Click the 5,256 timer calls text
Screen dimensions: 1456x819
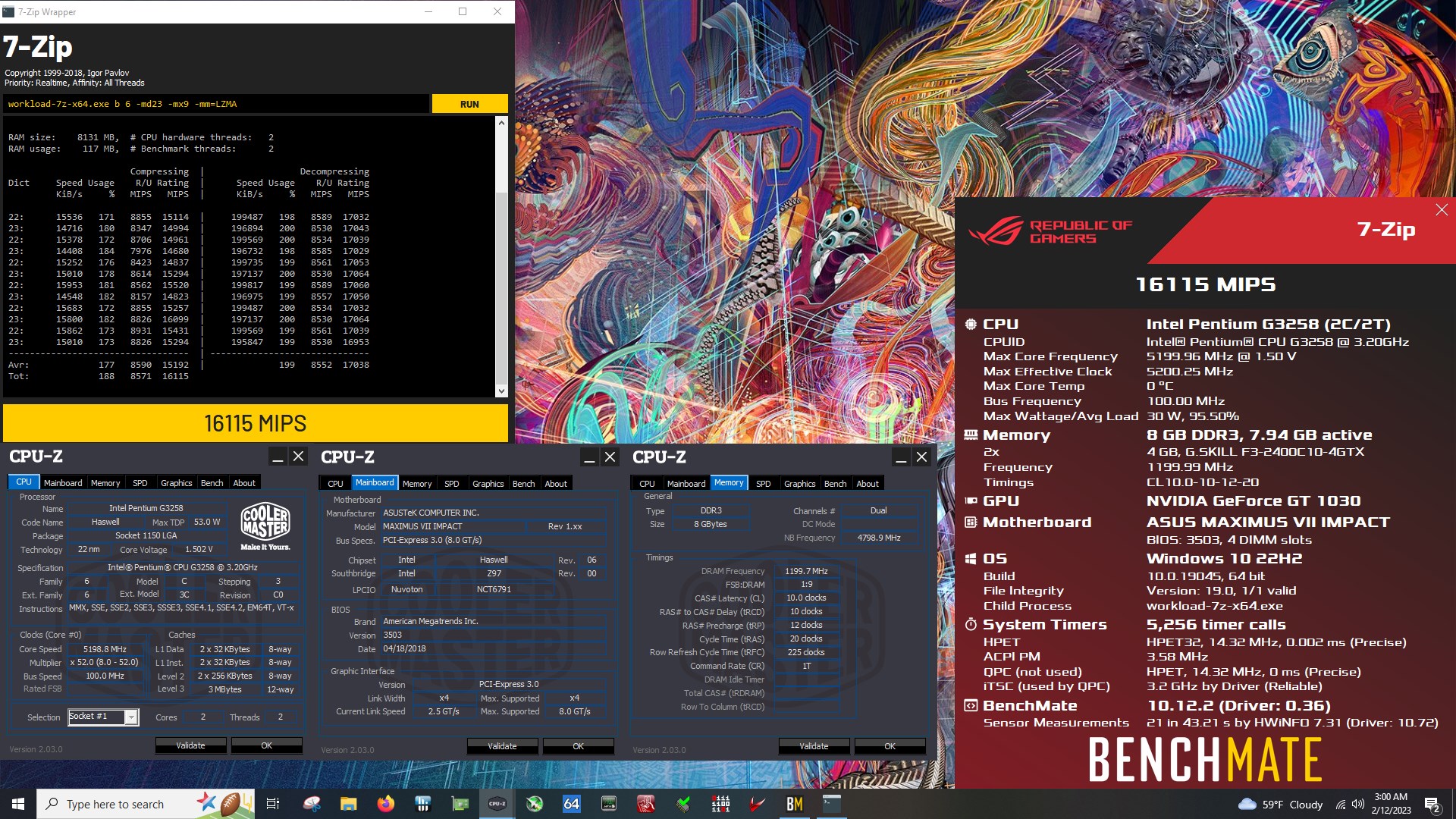pyautogui.click(x=1216, y=625)
